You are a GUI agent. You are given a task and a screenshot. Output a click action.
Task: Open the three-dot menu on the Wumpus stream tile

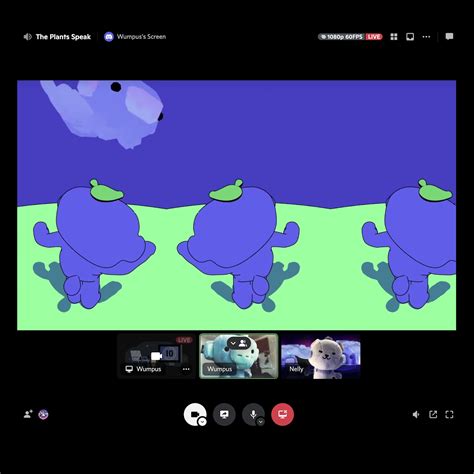coord(186,369)
